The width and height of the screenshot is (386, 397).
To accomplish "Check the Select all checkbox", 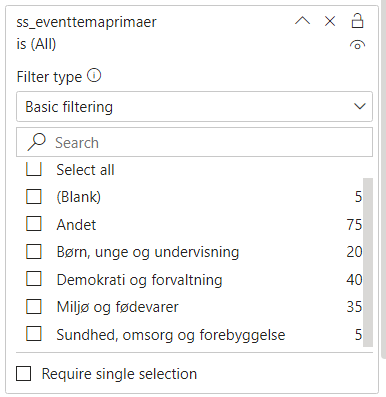I will (x=34, y=169).
